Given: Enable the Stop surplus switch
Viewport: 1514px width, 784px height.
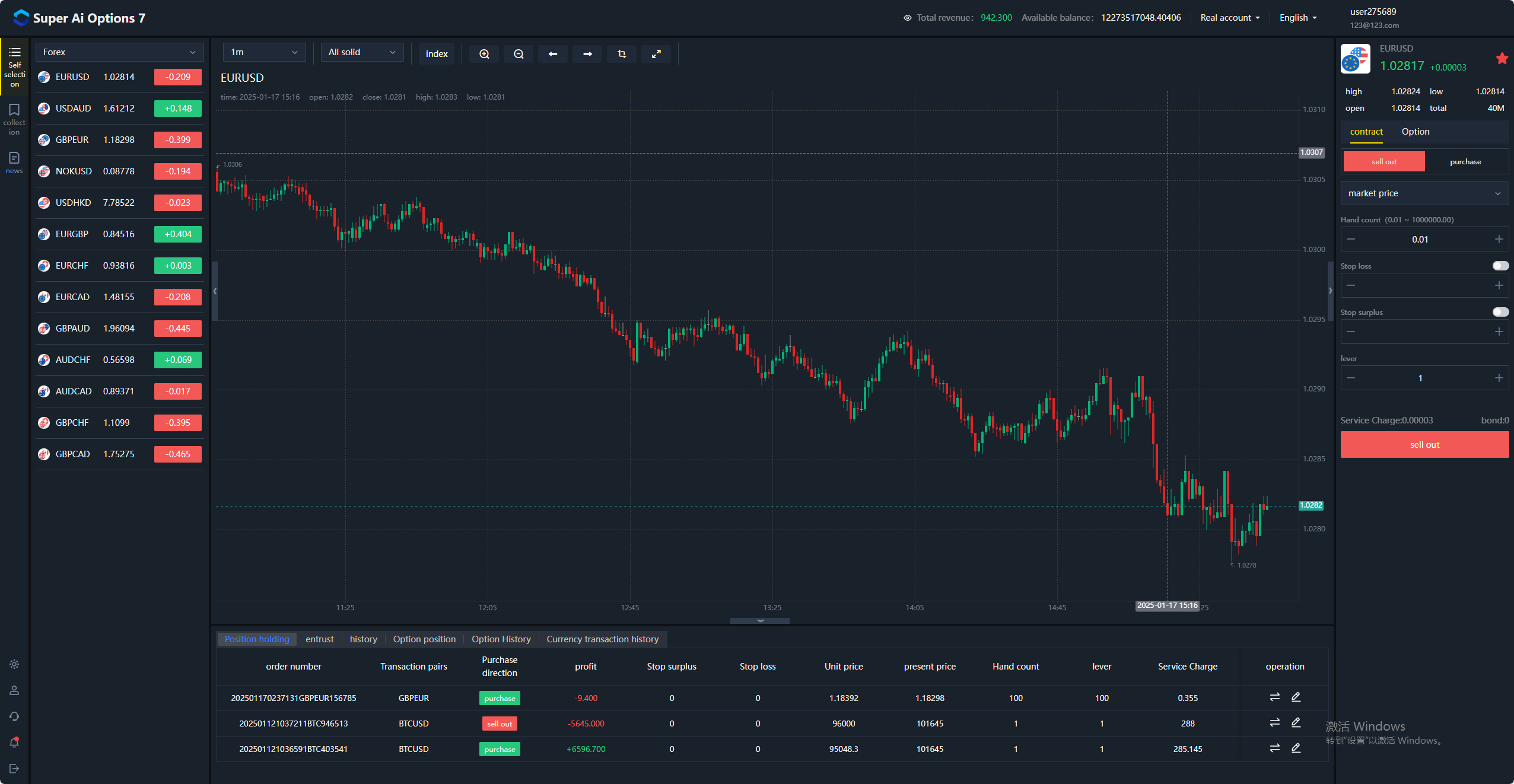Looking at the screenshot, I should (1500, 312).
